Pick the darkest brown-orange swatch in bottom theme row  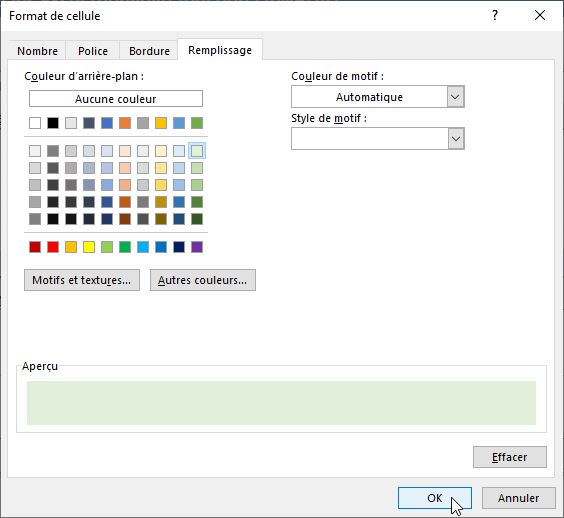click(125, 219)
